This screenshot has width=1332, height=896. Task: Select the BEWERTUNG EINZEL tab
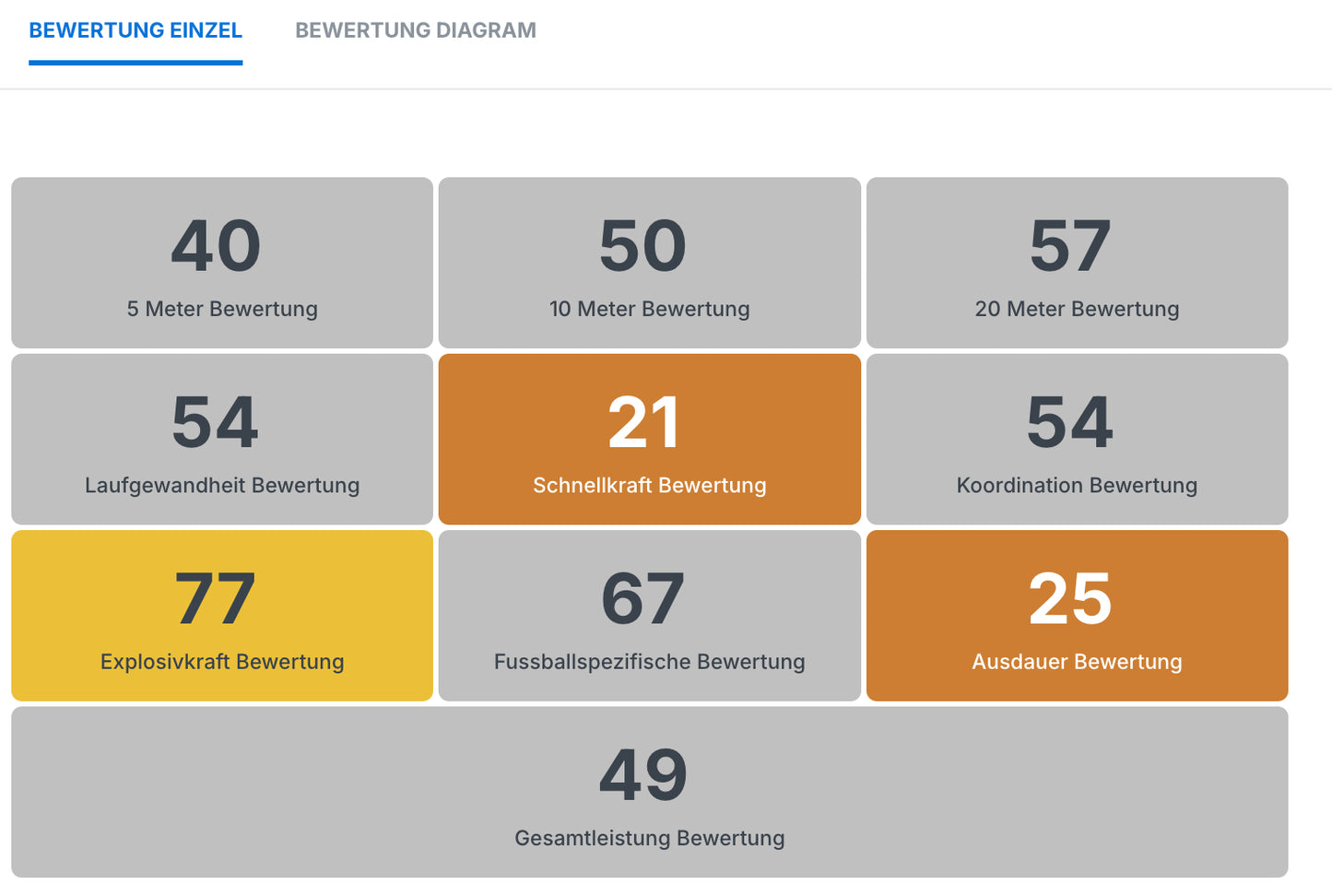[x=136, y=29]
